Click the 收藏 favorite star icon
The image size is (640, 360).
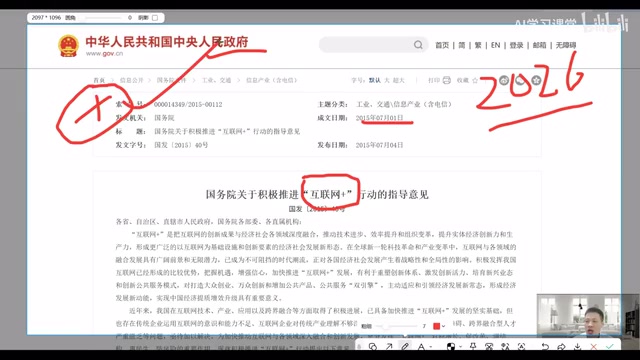point(475,80)
